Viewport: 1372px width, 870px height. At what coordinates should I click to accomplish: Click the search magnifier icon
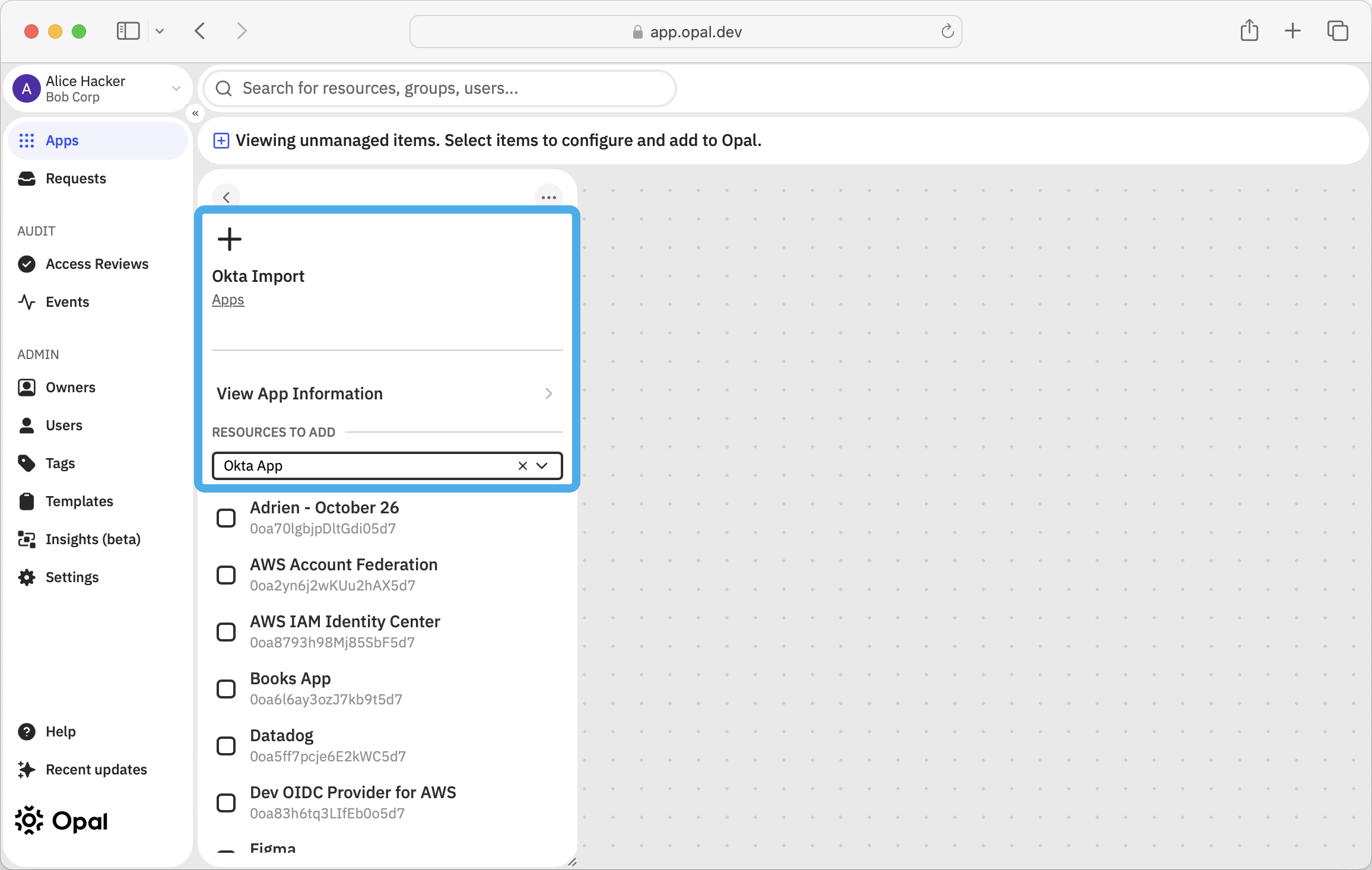click(x=224, y=88)
